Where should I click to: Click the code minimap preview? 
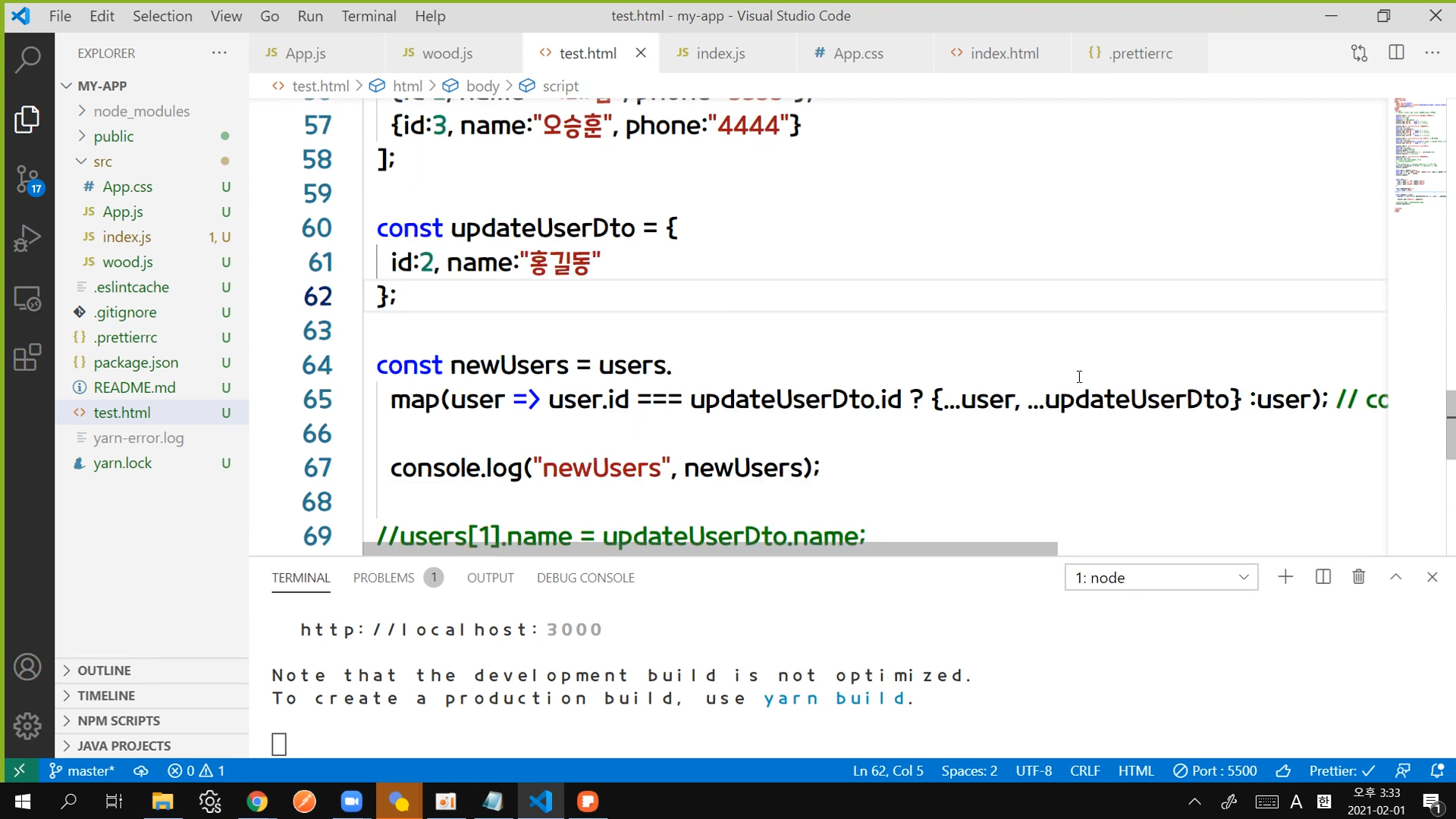coord(1420,155)
